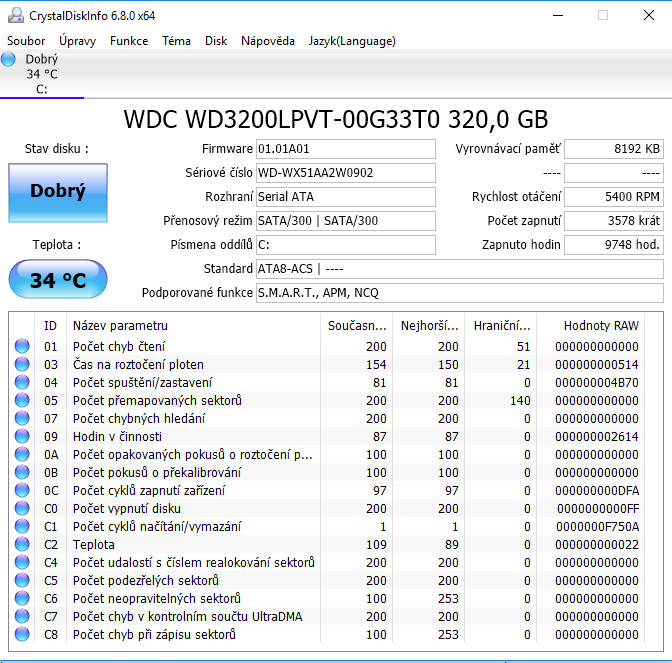Click the threshold value 140 in row 05

click(x=520, y=400)
